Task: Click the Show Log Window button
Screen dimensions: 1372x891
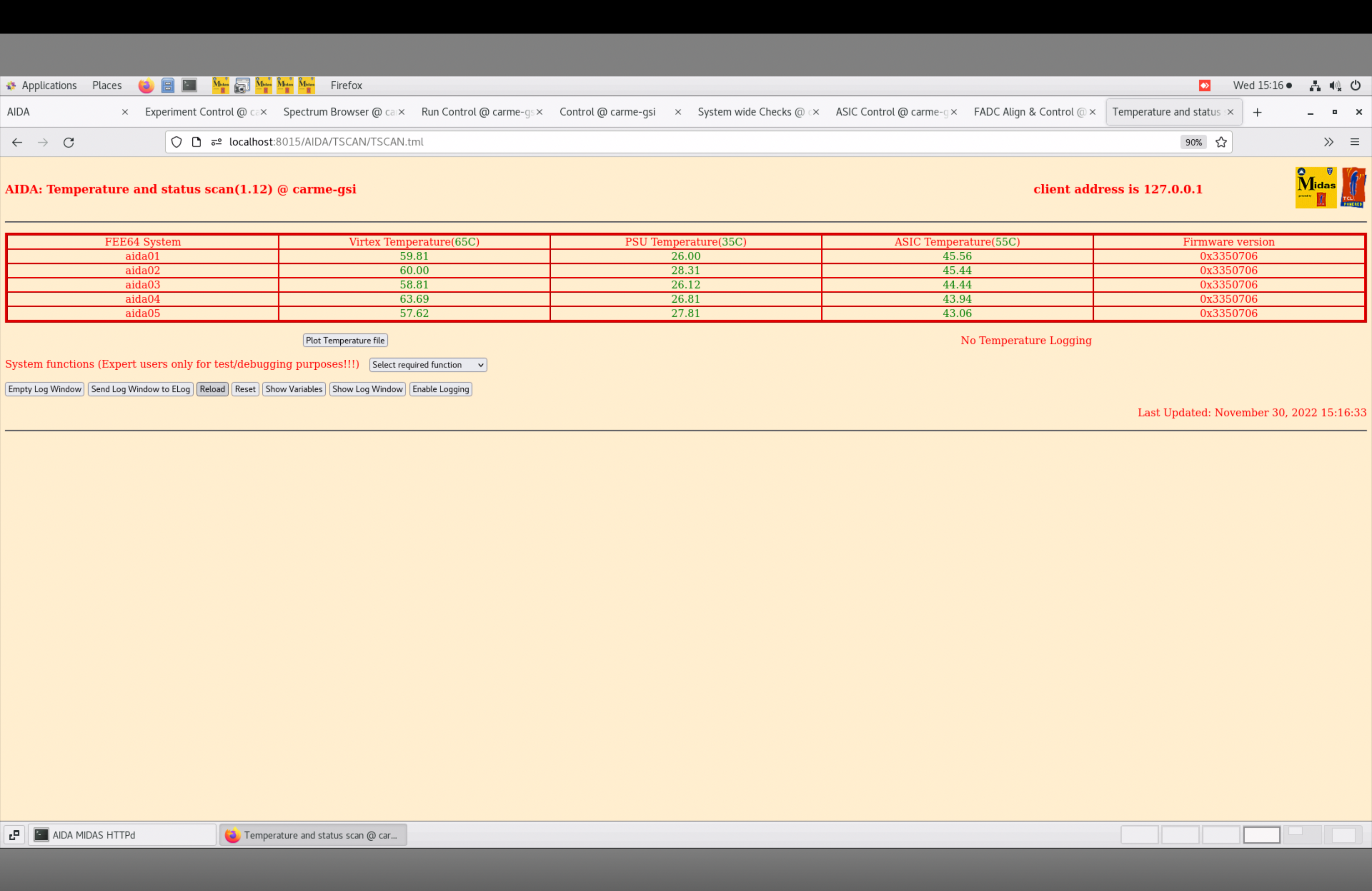Action: click(367, 389)
